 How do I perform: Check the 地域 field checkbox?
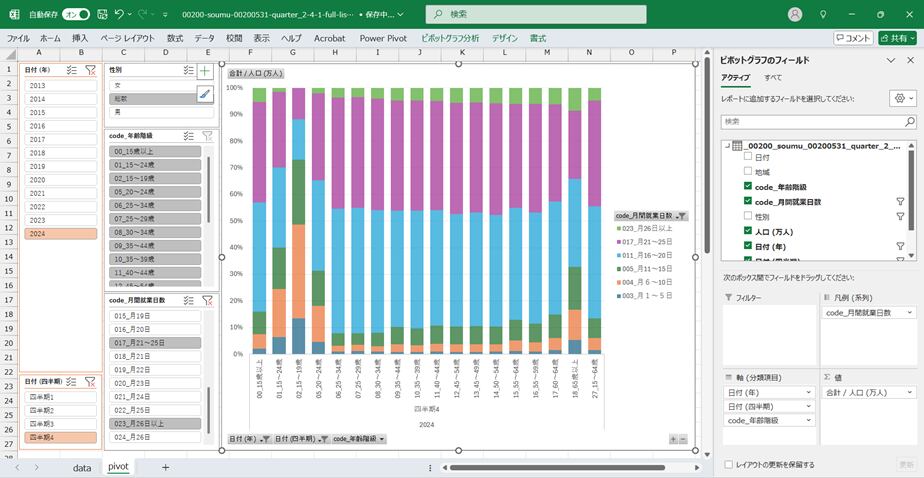click(748, 172)
